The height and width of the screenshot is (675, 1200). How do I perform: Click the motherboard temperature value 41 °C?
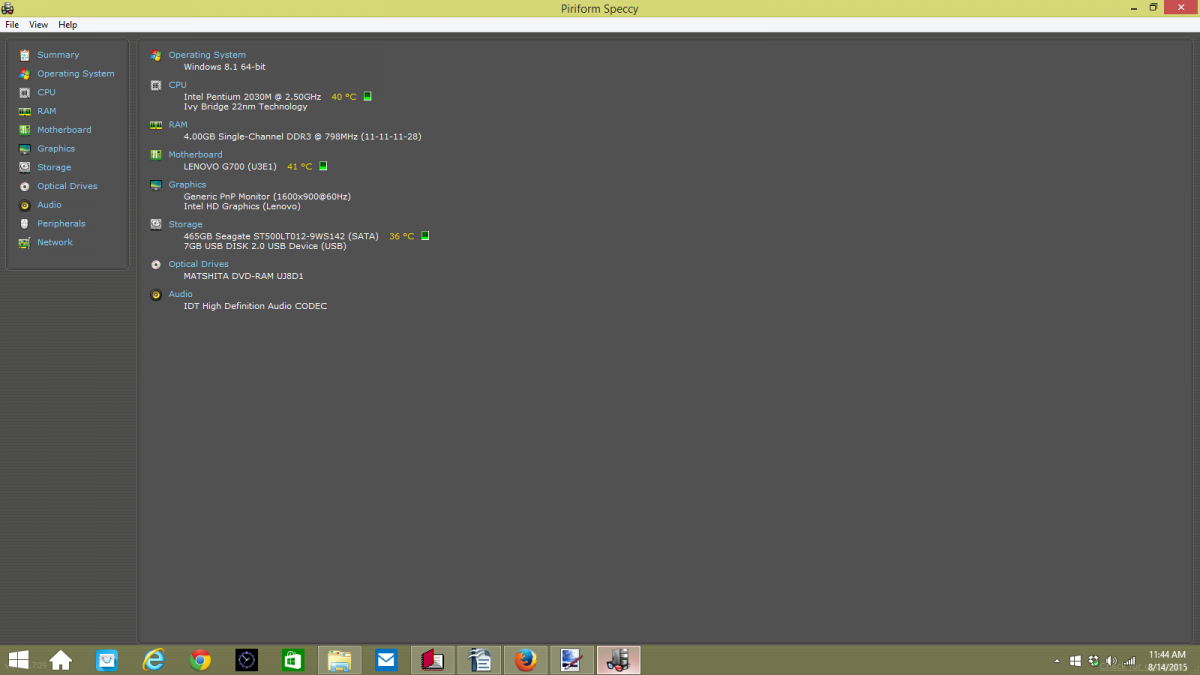click(x=299, y=167)
